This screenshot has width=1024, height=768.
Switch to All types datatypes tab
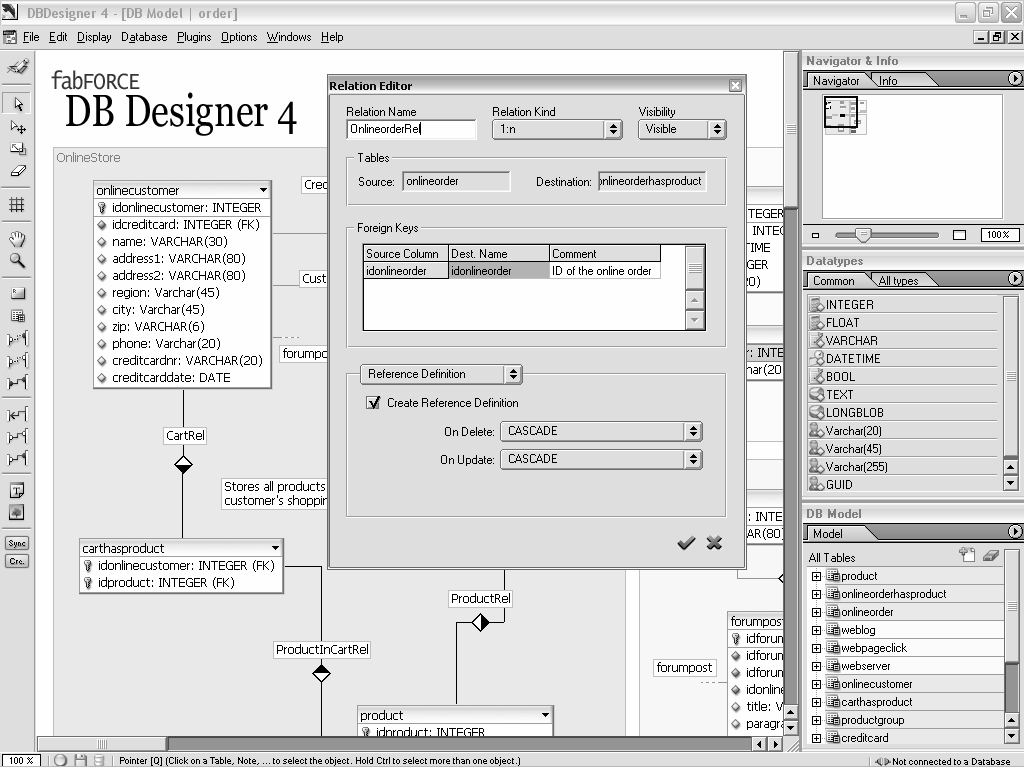click(898, 281)
